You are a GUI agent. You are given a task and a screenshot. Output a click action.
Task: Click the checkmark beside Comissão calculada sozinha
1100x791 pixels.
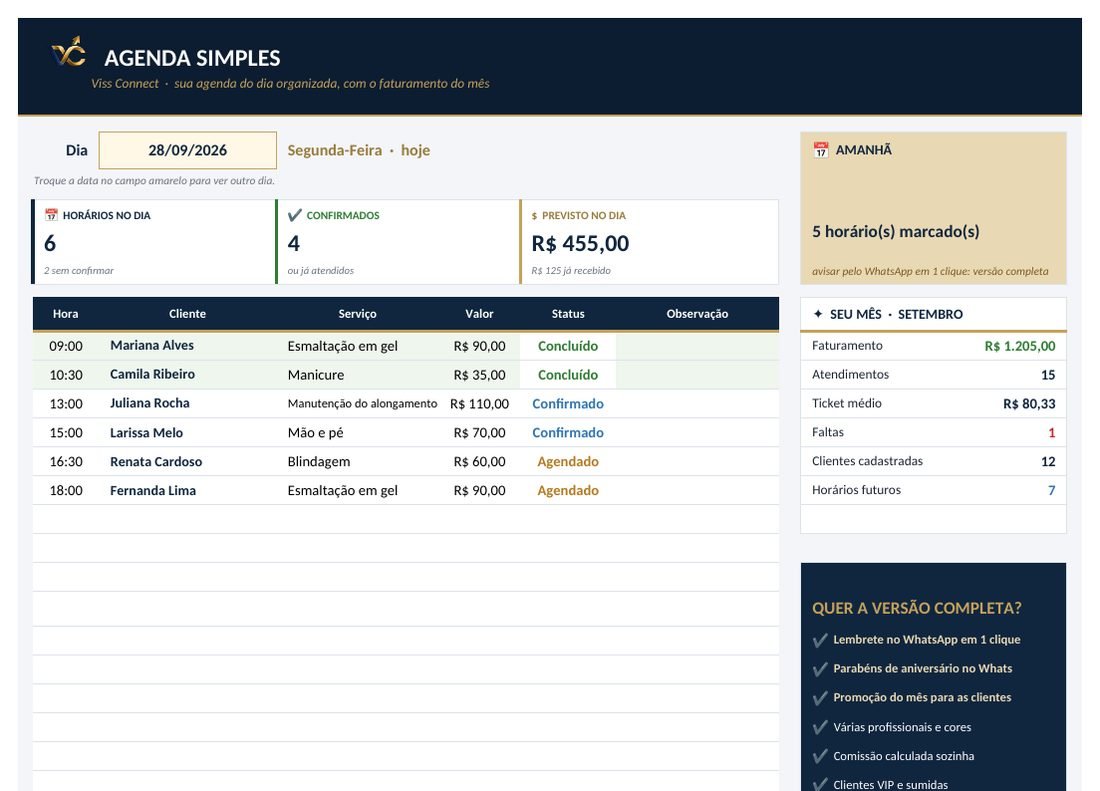click(820, 756)
